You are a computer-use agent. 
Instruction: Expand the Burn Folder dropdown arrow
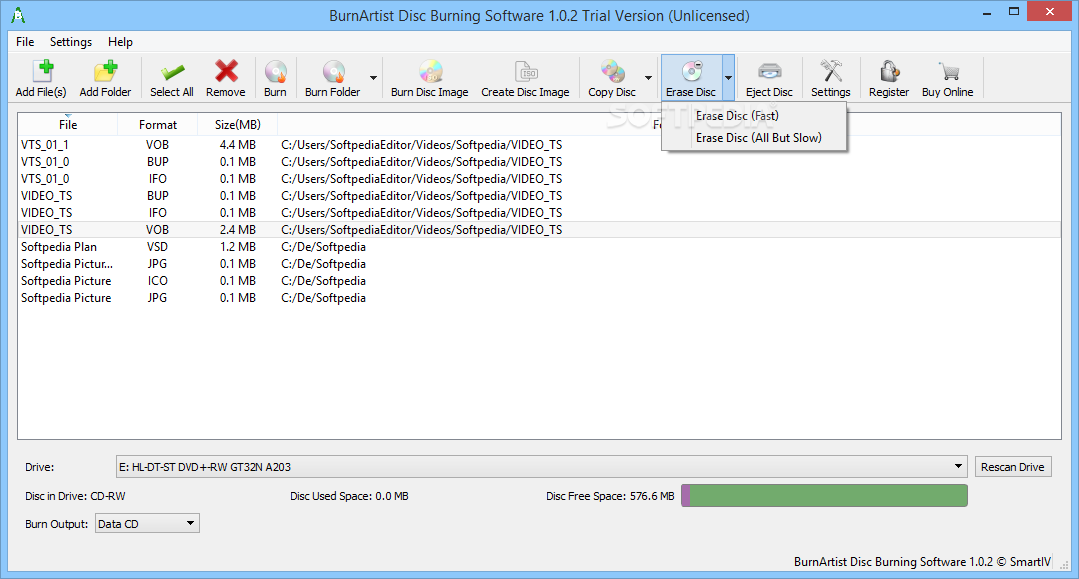tap(373, 78)
